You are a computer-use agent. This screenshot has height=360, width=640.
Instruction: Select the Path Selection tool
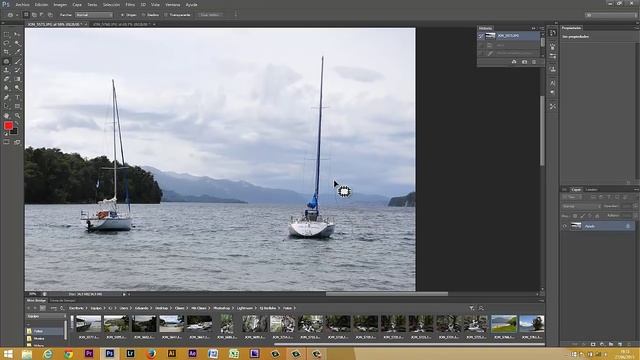(x=7, y=106)
